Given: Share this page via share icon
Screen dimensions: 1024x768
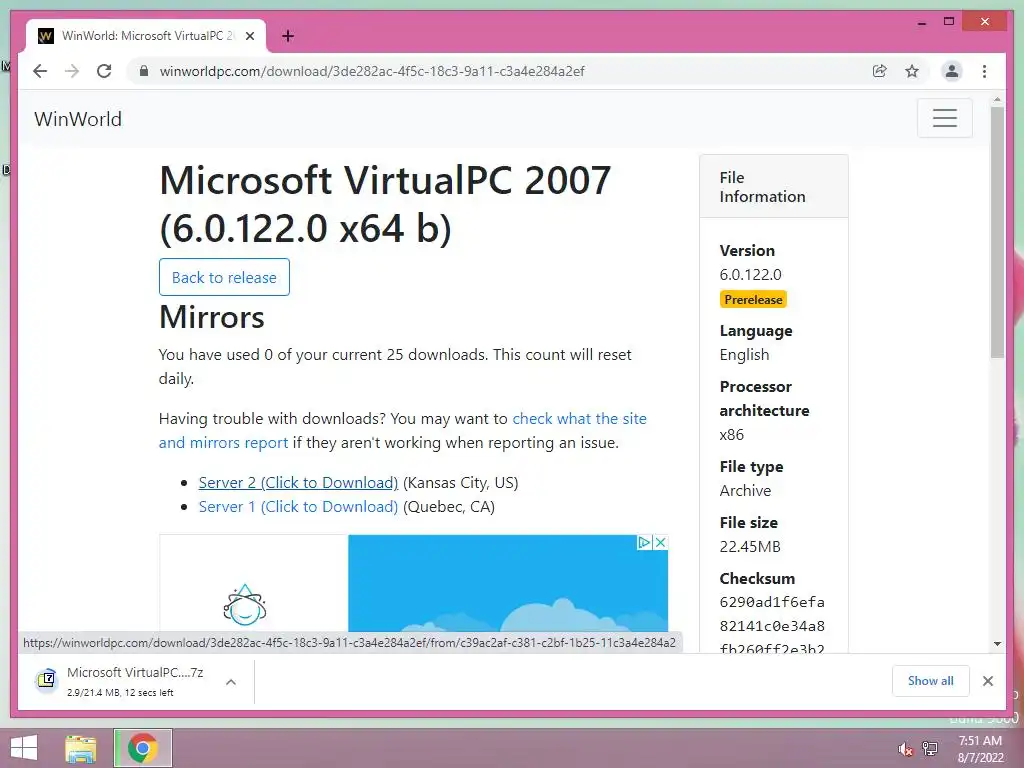Looking at the screenshot, I should (880, 71).
